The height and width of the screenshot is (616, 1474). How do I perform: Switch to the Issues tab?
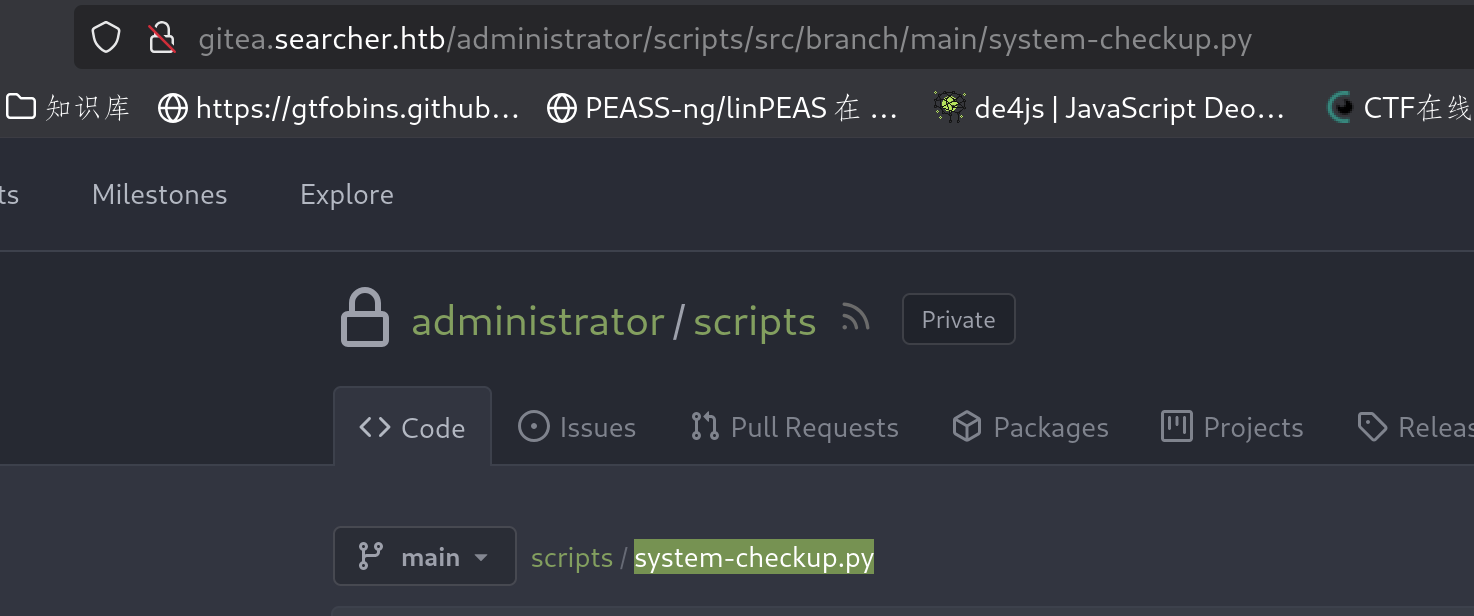[x=577, y=428]
